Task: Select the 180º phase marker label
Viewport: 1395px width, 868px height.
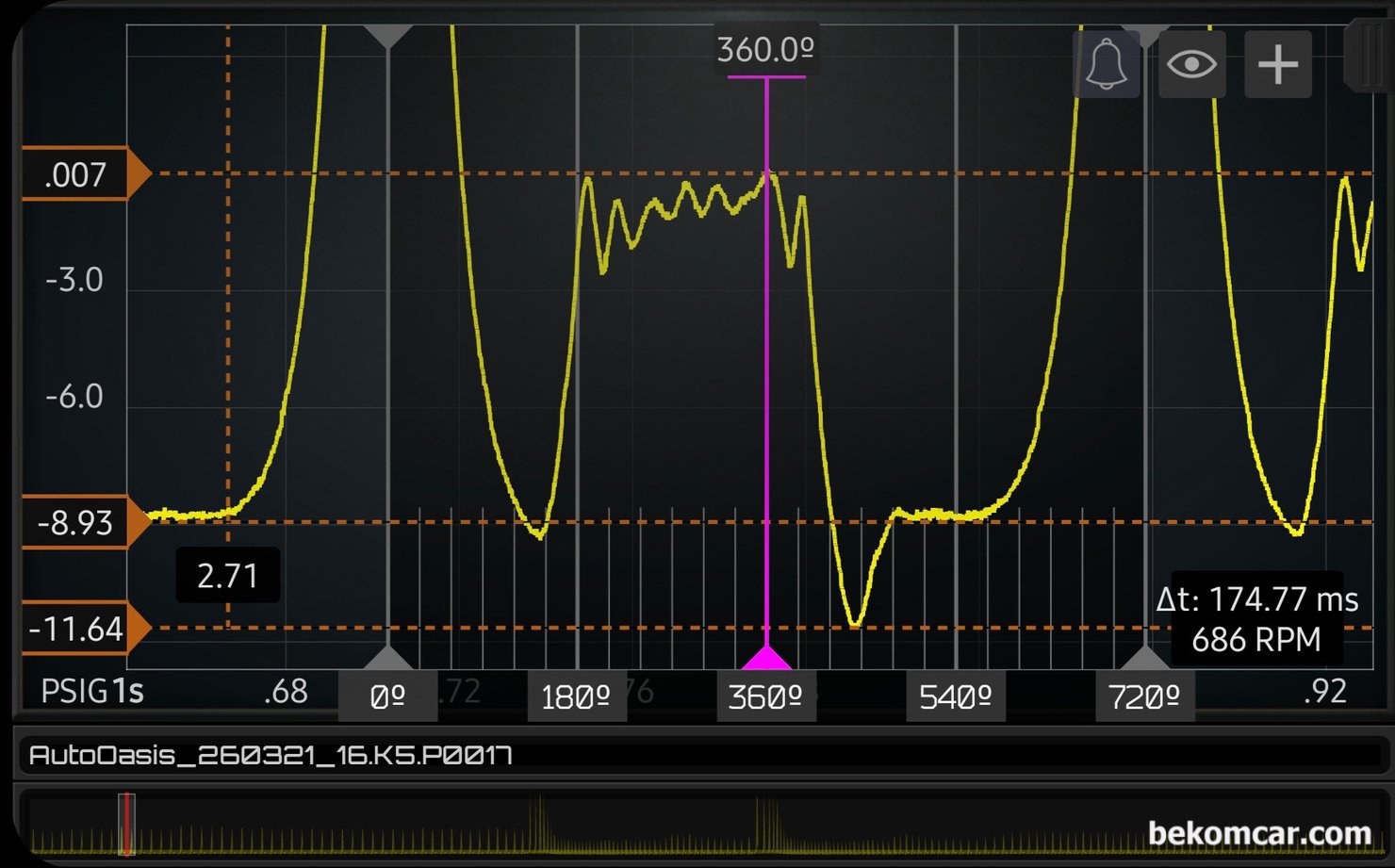Action: pyautogui.click(x=576, y=697)
